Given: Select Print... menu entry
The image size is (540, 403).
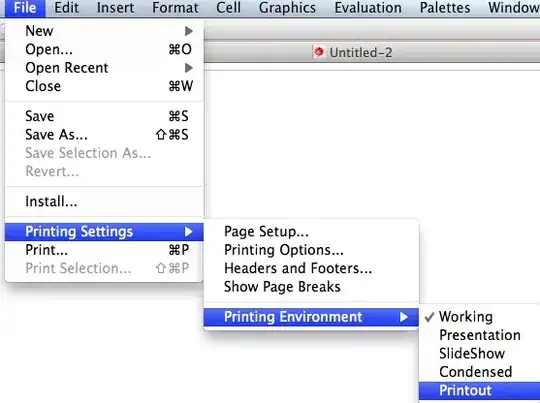Looking at the screenshot, I should tap(104, 250).
